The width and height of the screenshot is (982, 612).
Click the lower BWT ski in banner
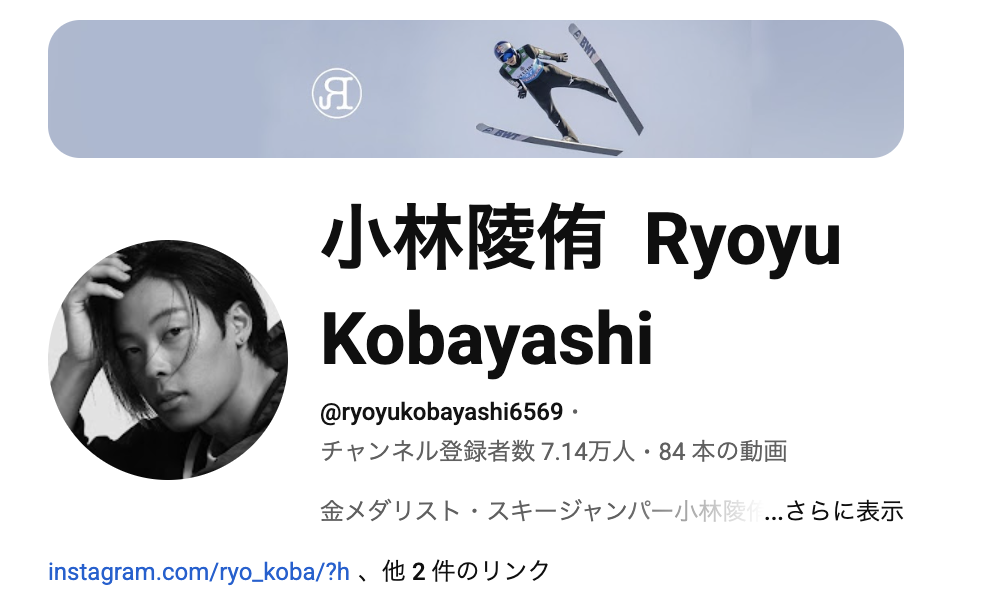(x=549, y=140)
